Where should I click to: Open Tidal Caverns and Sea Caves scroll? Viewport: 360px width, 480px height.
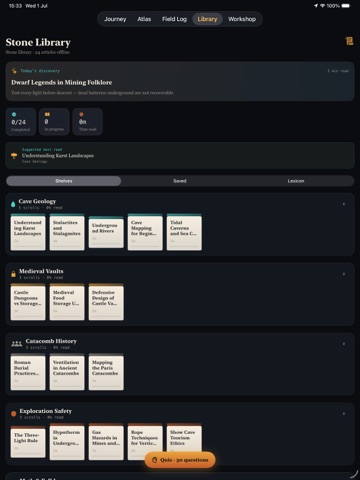tap(184, 232)
